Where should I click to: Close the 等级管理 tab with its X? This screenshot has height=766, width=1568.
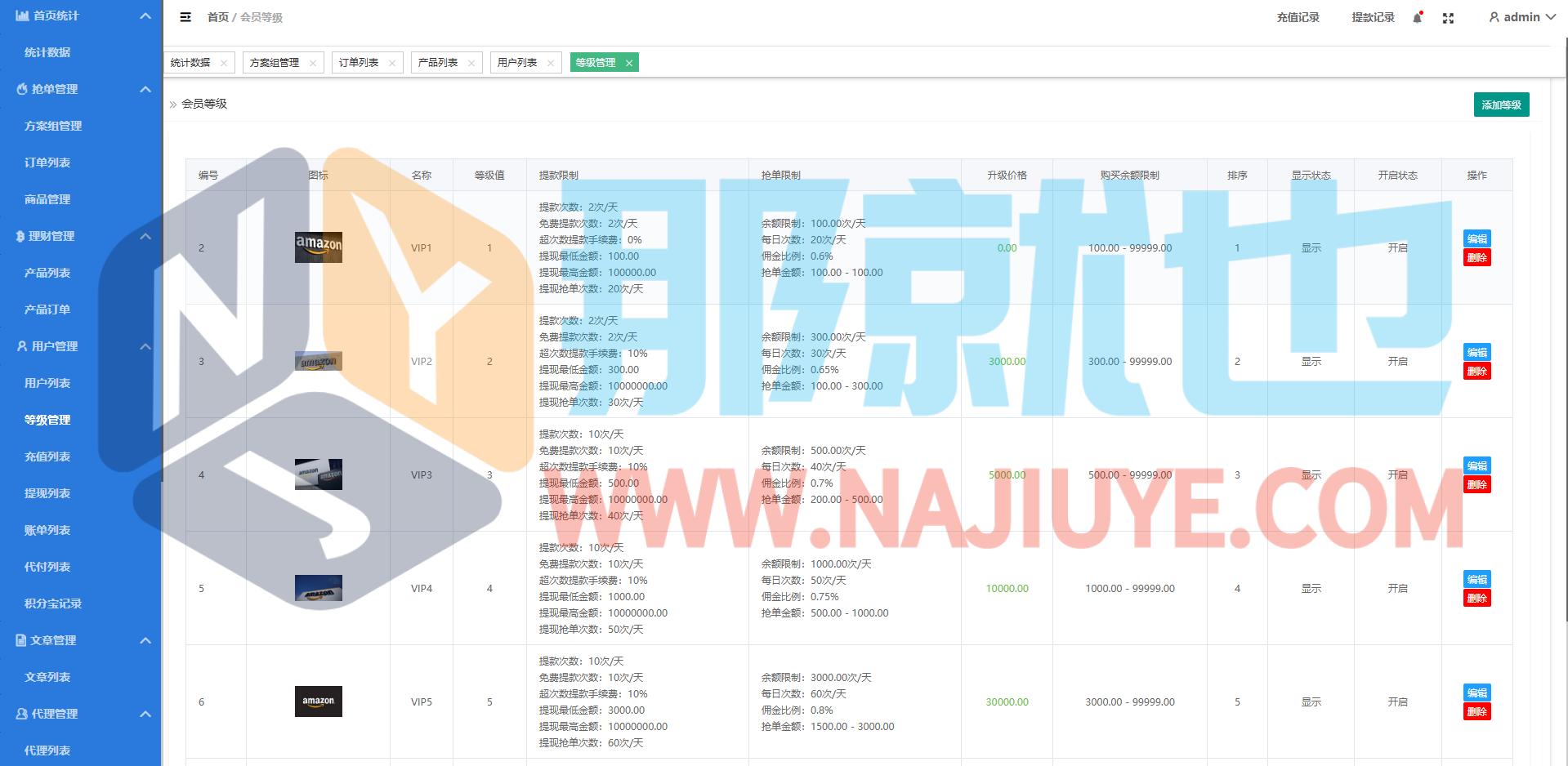629,63
